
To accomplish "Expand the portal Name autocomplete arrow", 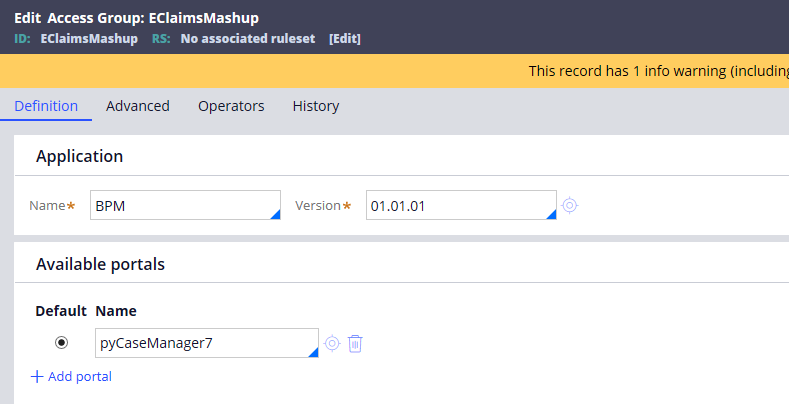I will 313,352.
